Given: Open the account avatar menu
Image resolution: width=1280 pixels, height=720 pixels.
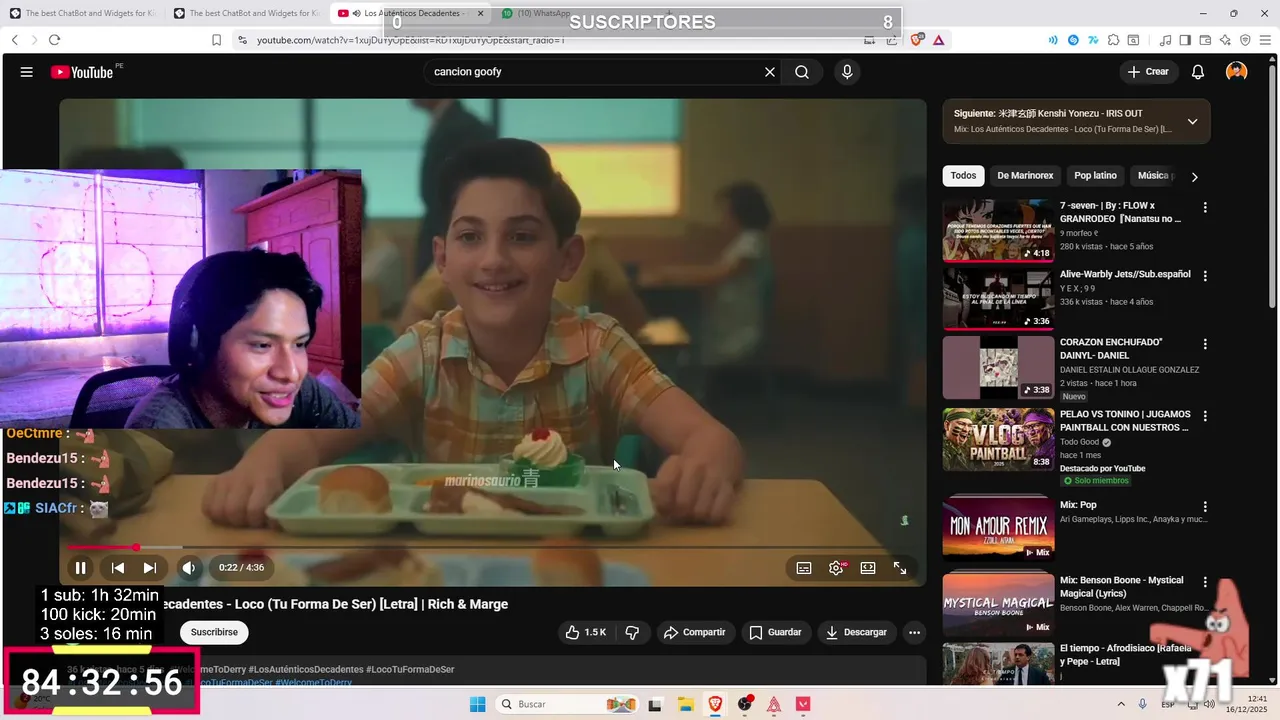Looking at the screenshot, I should [1237, 72].
